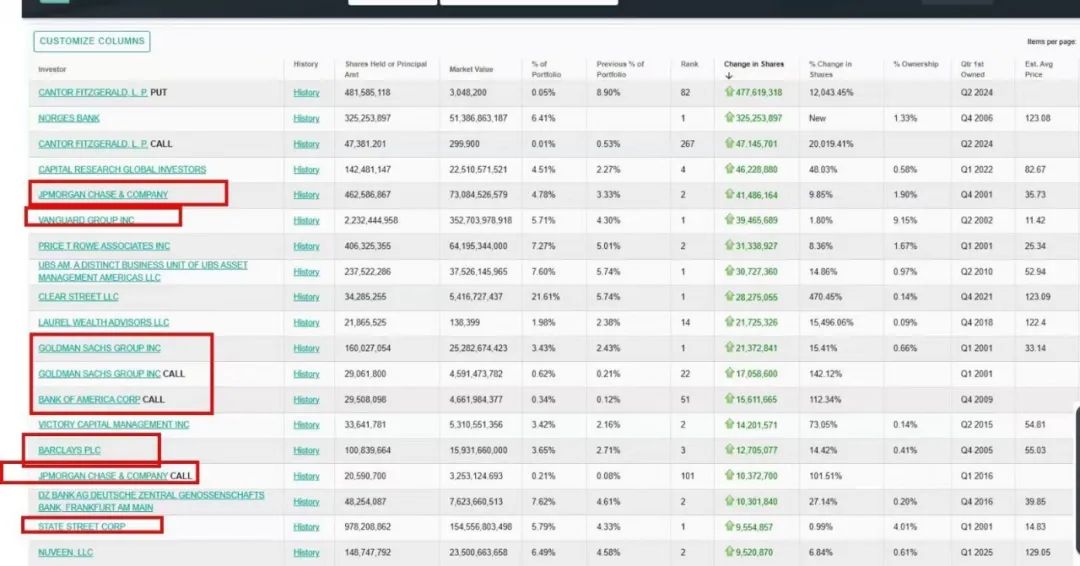Sort by Investor column header
This screenshot has height=566, width=1080.
52,69
